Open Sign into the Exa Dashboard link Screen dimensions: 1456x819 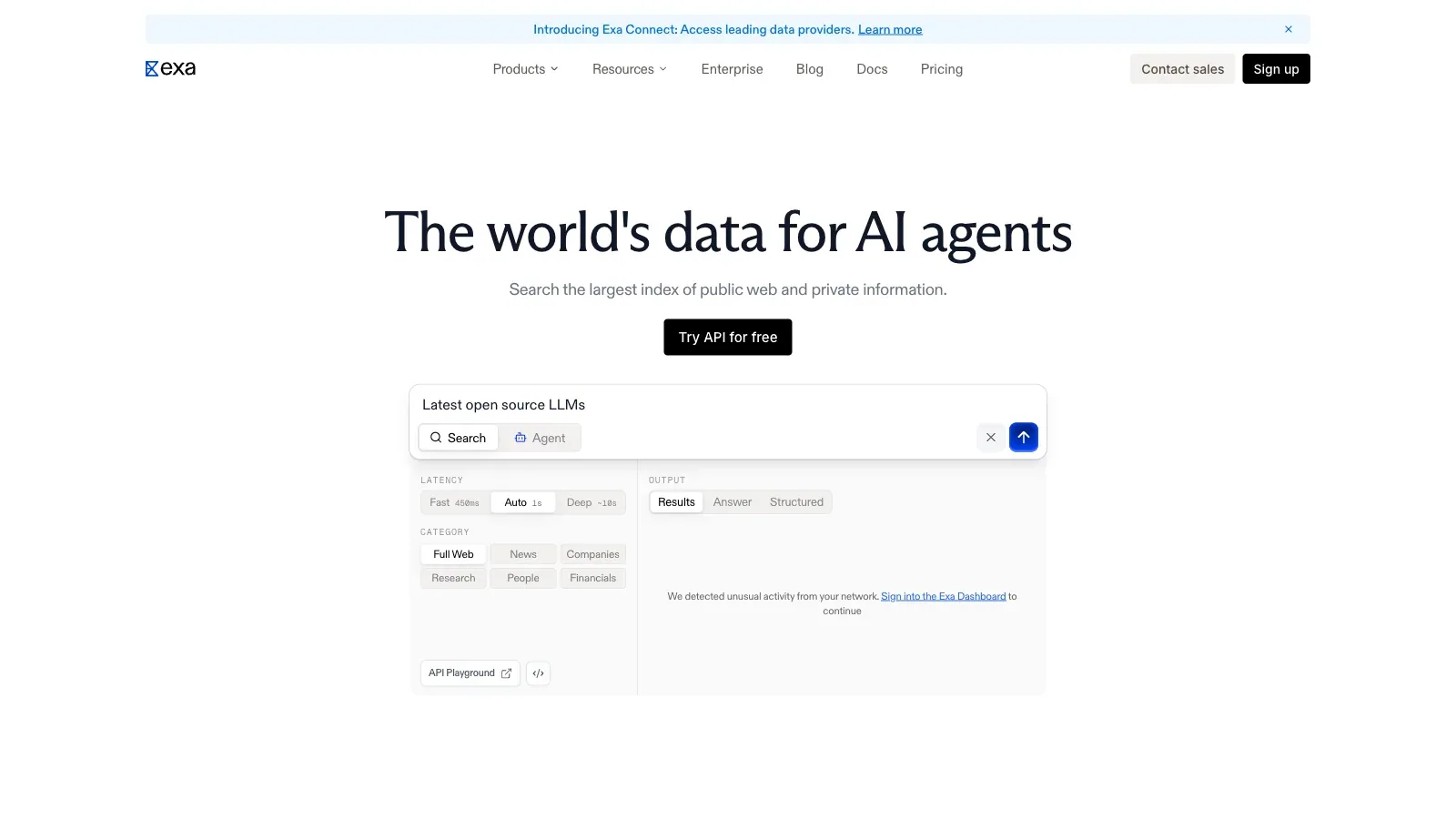[x=944, y=597]
